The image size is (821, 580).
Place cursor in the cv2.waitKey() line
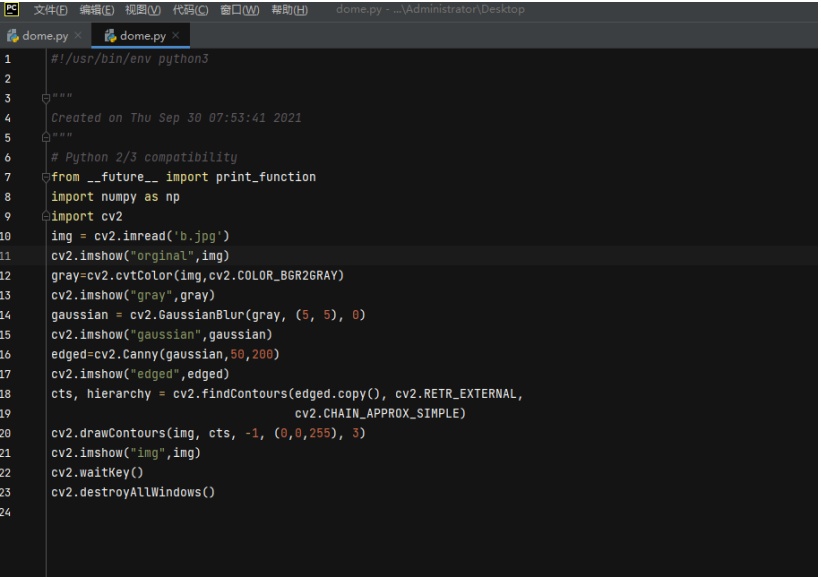[x=97, y=473]
